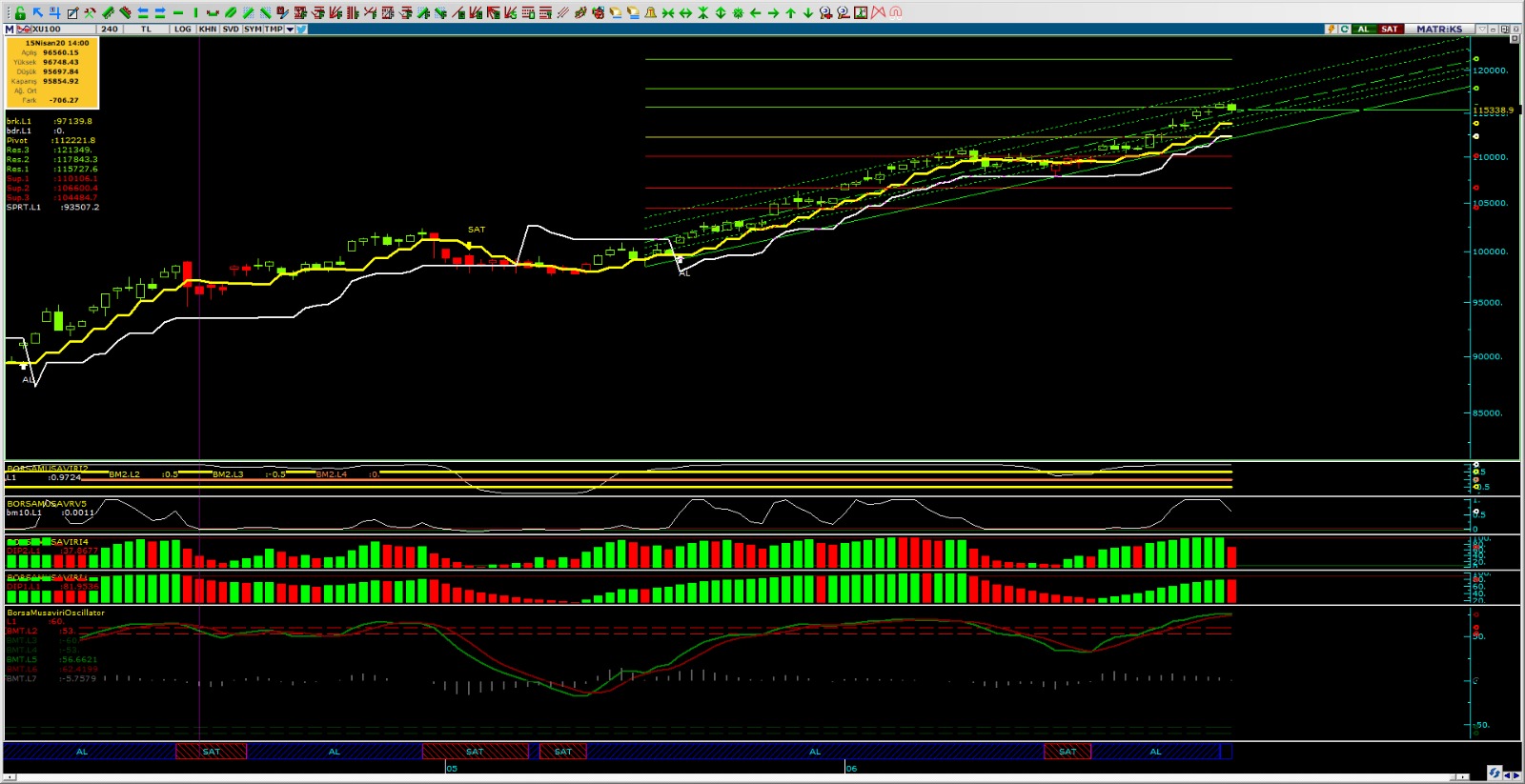
Task: Toggle the SVD chart option
Action: [231, 30]
